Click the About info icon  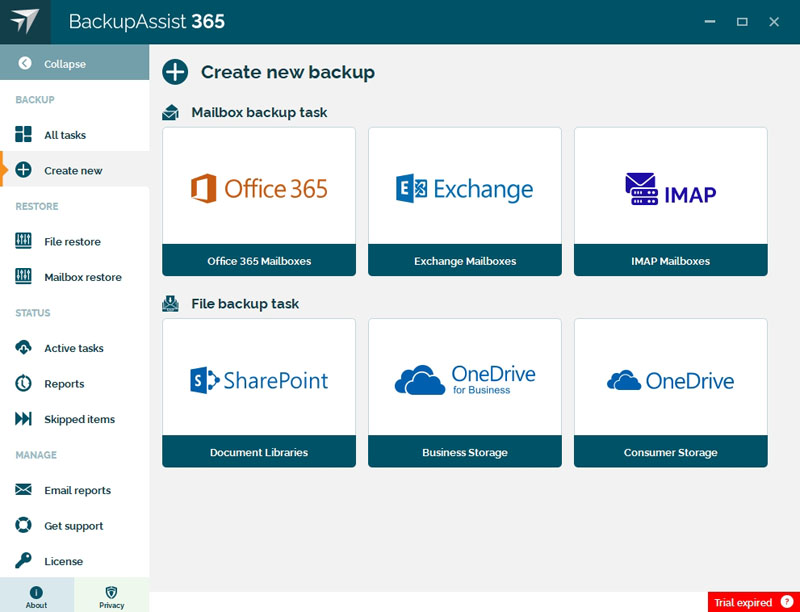pos(37,593)
